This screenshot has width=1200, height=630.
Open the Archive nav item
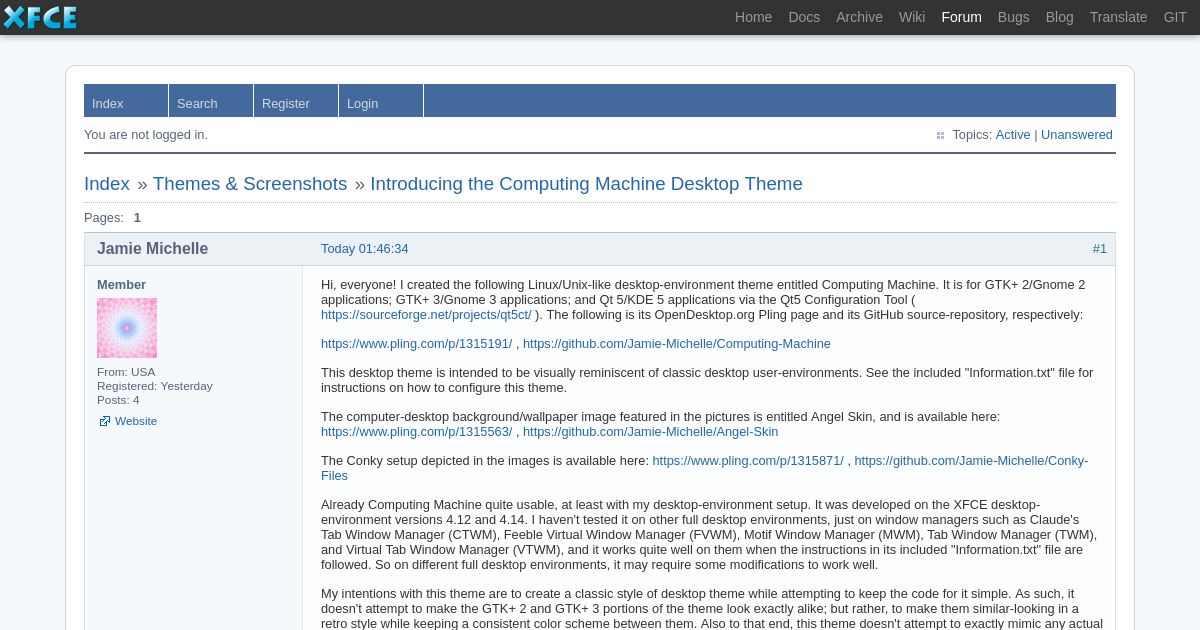click(859, 17)
